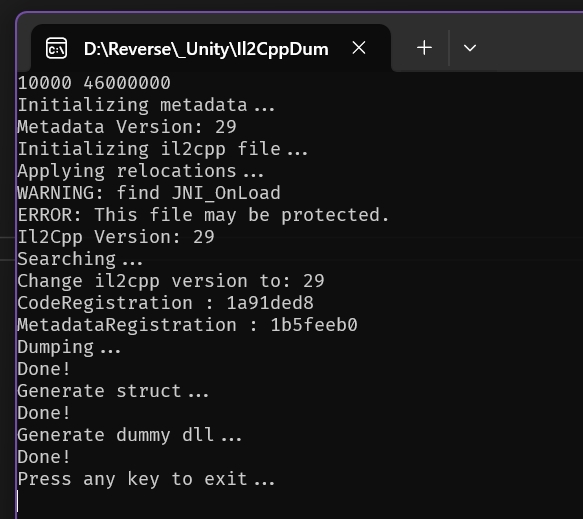Click the 'Press any key to exit...' line

(x=146, y=479)
